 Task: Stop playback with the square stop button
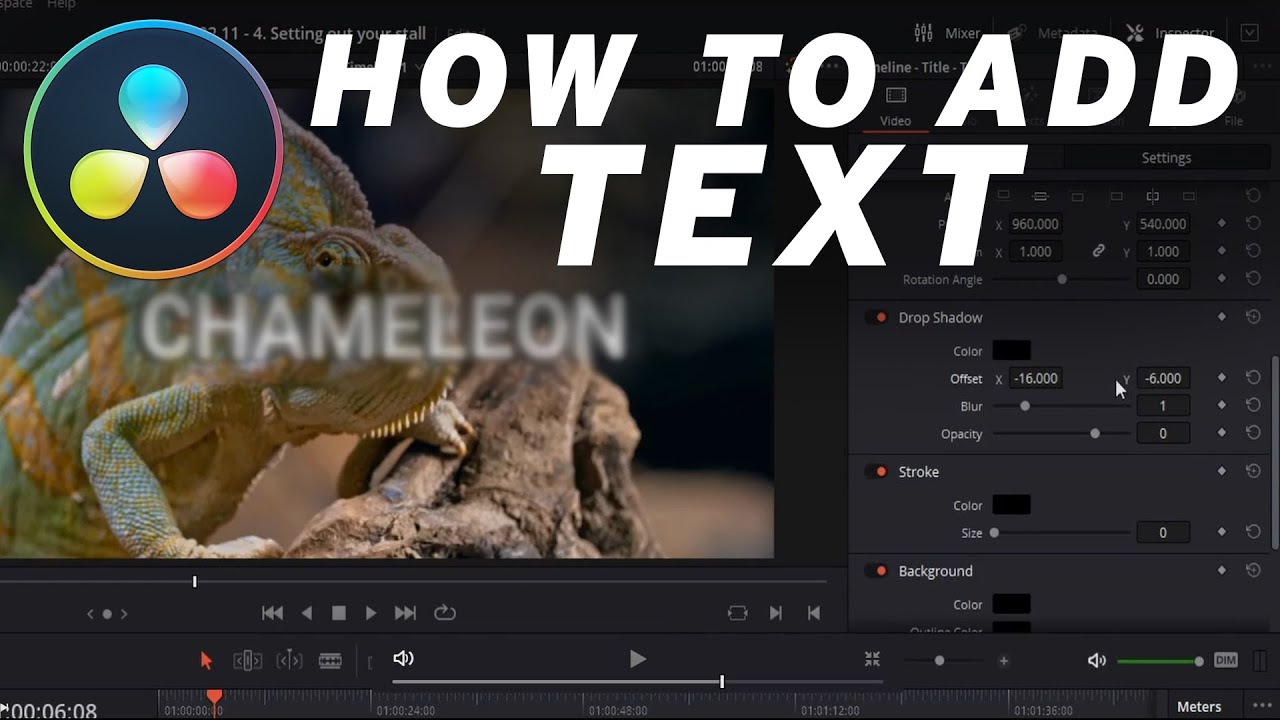[339, 613]
